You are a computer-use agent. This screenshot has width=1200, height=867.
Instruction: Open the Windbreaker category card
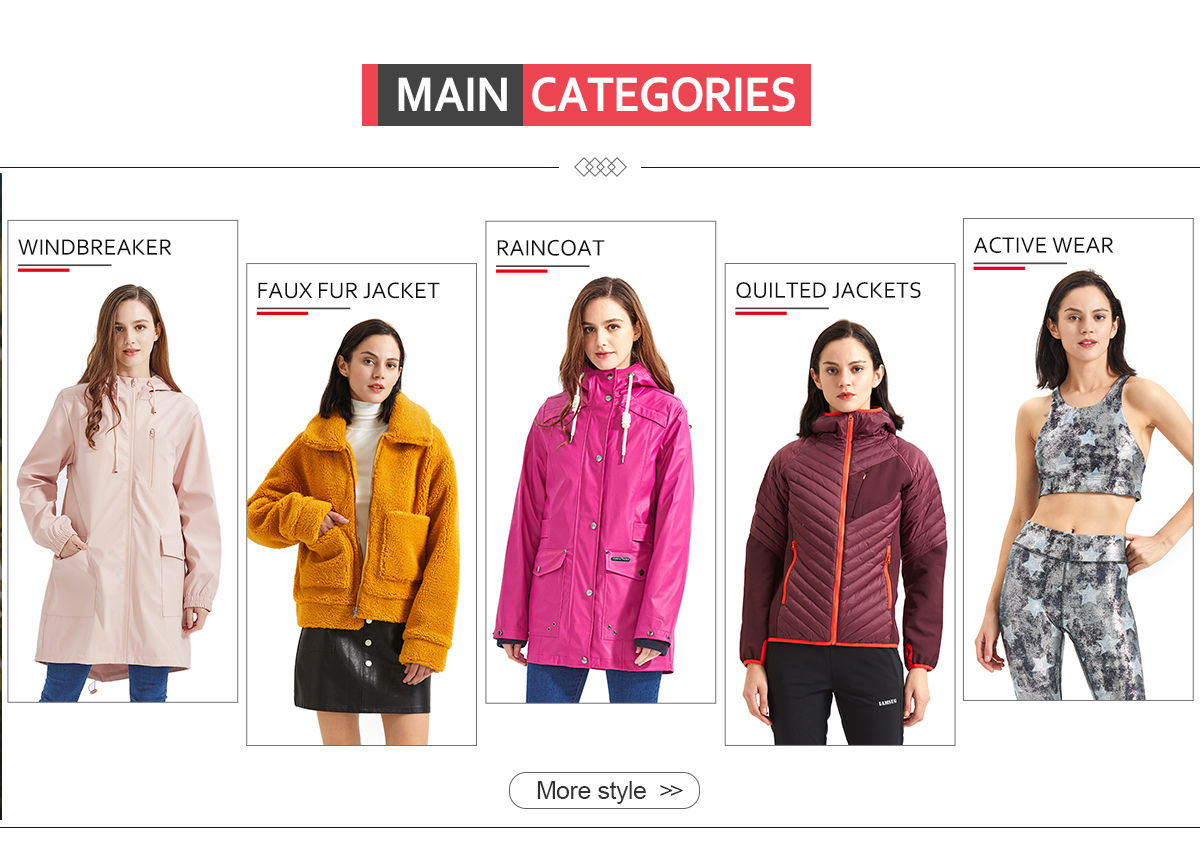(x=123, y=461)
